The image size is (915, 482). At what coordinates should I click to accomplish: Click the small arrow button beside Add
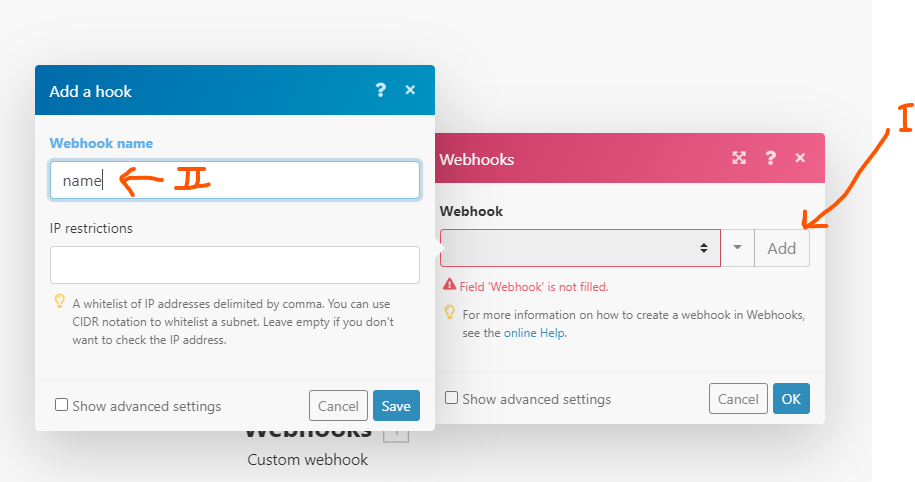[737, 248]
